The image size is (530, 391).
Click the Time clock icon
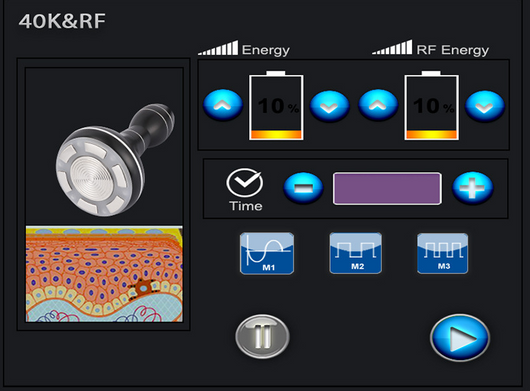[x=245, y=182]
